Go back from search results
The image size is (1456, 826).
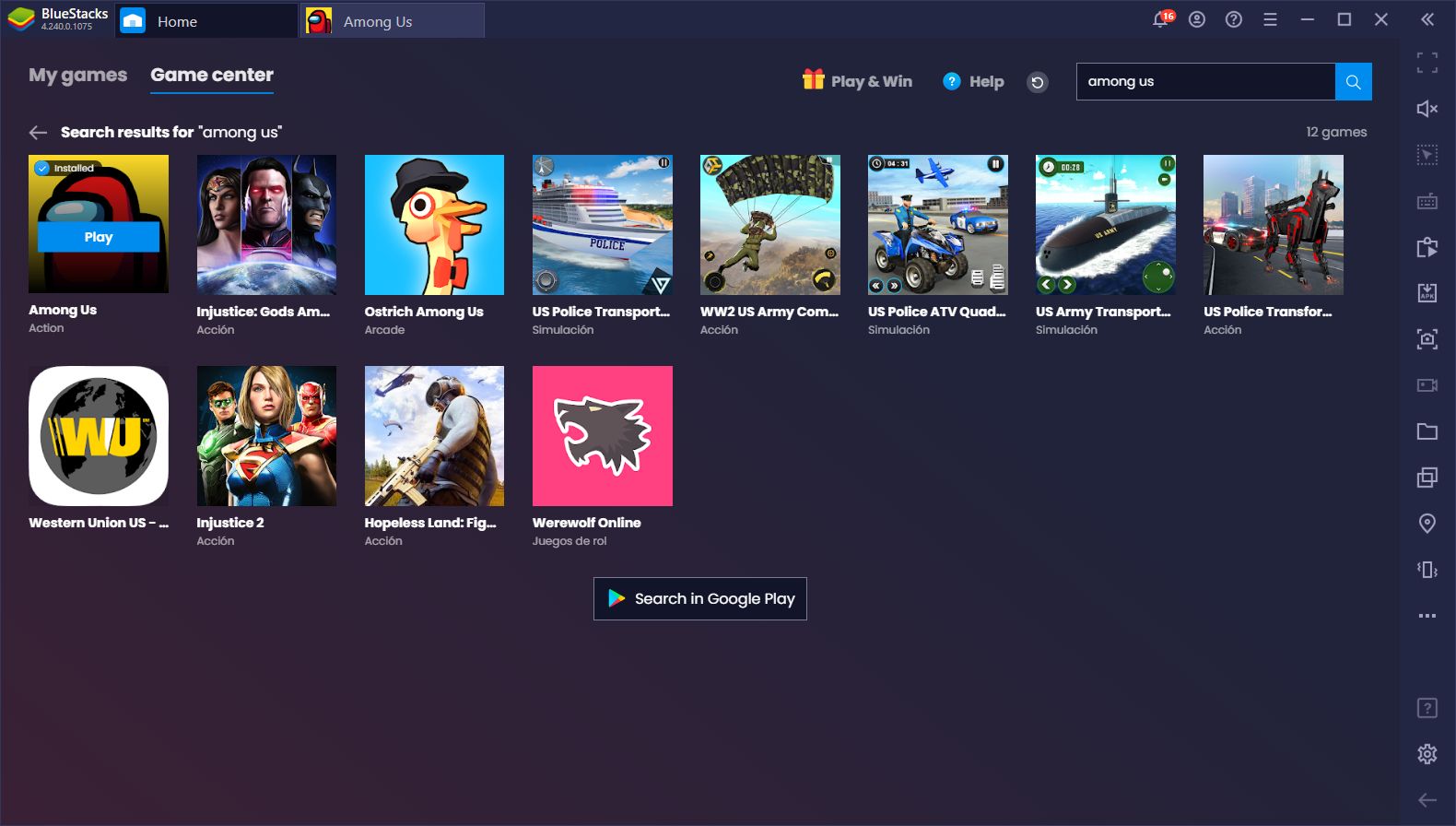(x=38, y=133)
